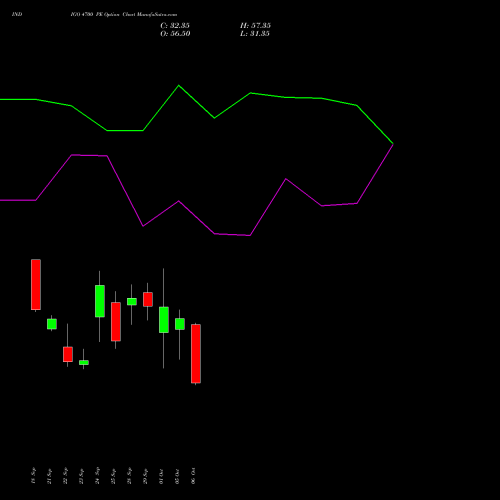
Task: Select the small green candle for 21 Sep
Action: tap(52, 324)
